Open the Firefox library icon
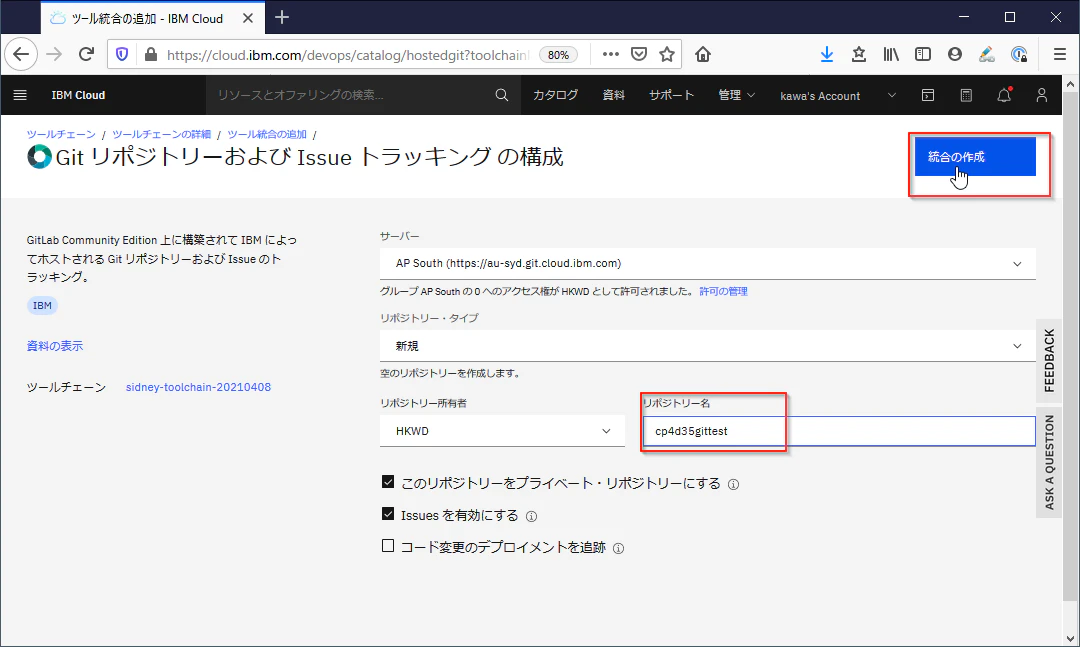The width and height of the screenshot is (1080, 647). point(891,54)
